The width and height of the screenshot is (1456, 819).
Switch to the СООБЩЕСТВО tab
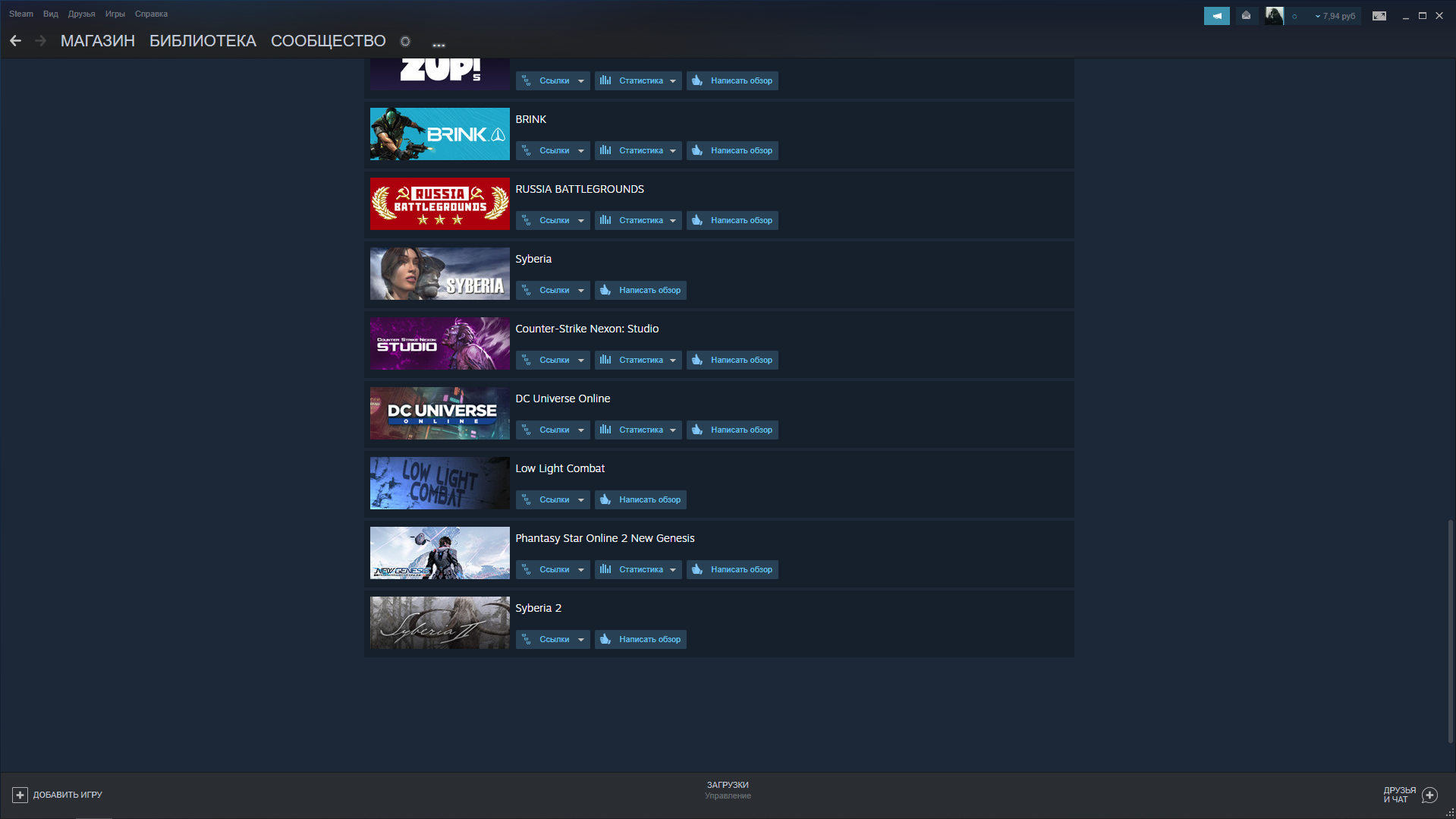[329, 41]
